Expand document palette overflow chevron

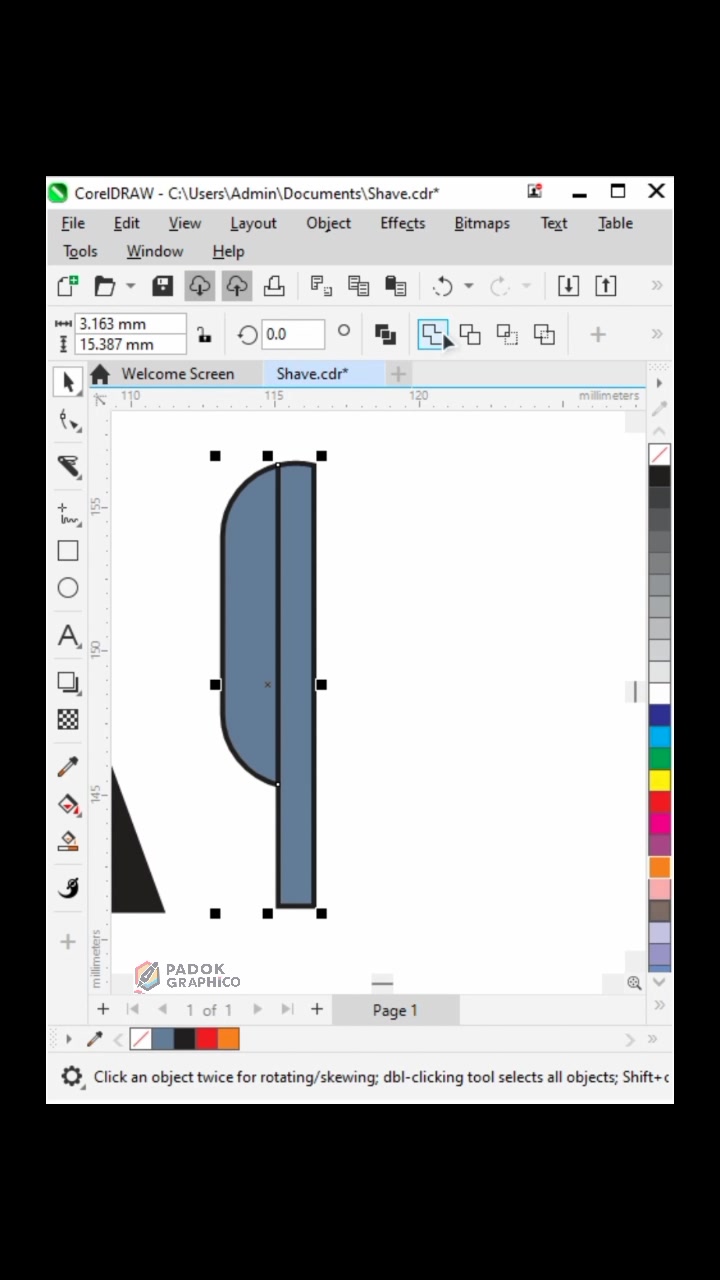point(652,1039)
